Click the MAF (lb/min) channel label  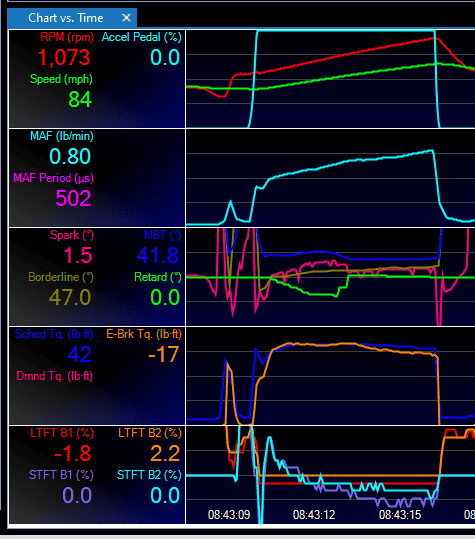pos(62,136)
